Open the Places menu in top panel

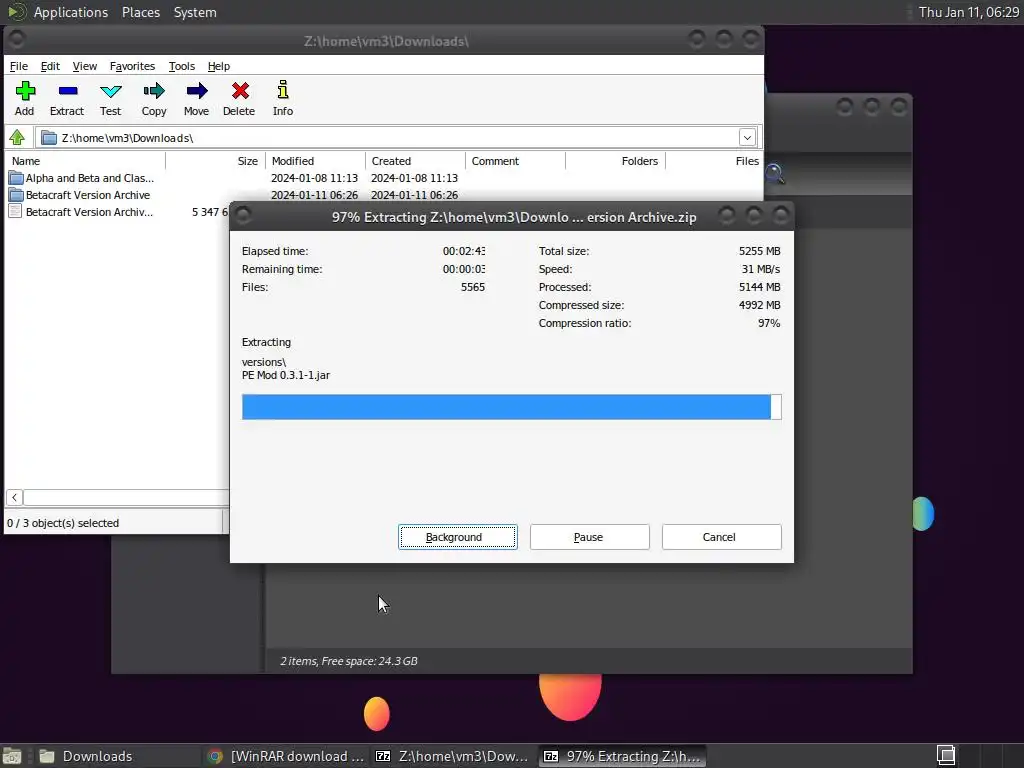point(140,12)
